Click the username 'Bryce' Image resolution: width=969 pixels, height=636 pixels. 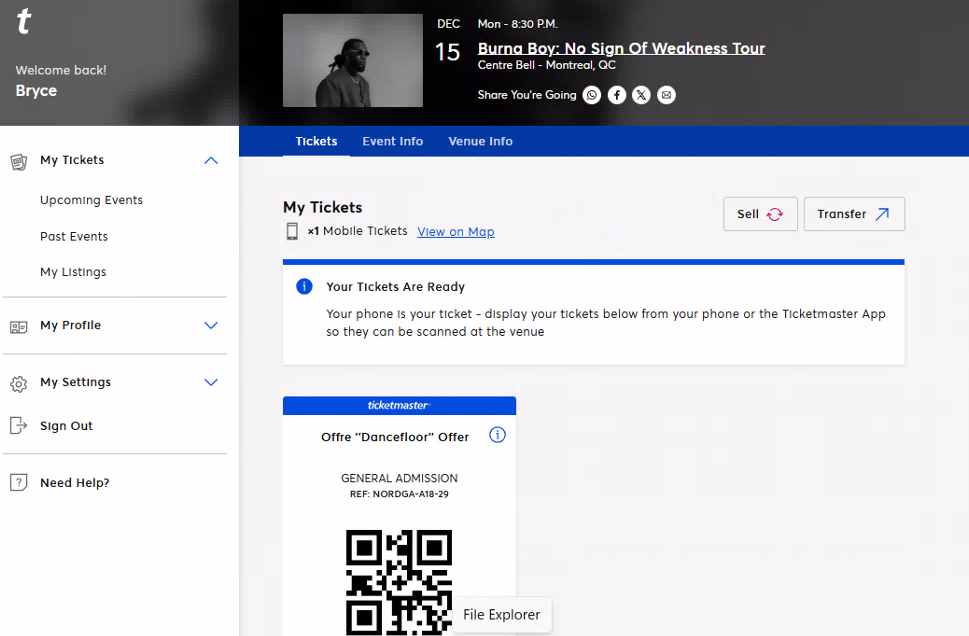[x=36, y=91]
